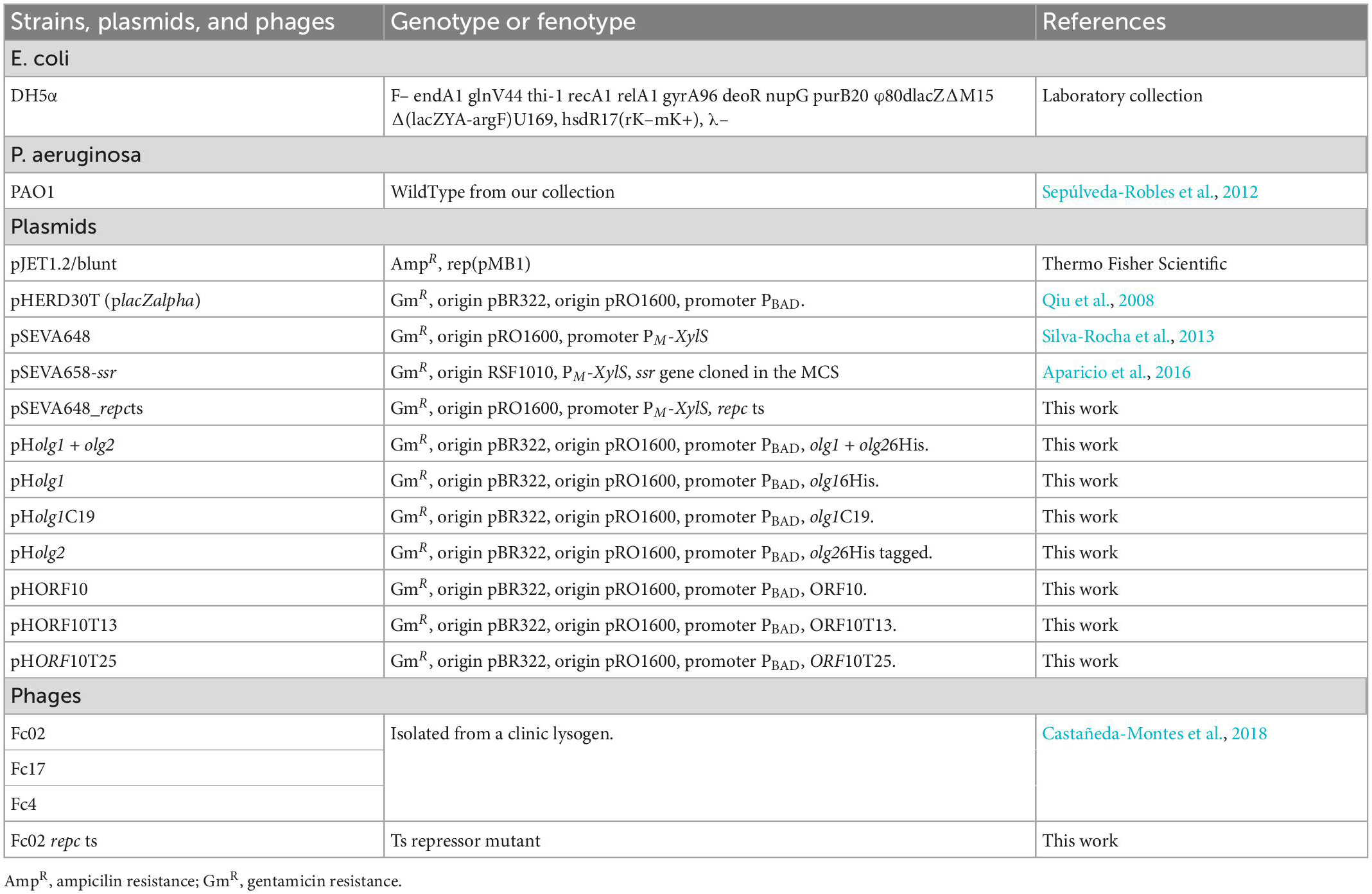The height and width of the screenshot is (894, 1372).
Task: Follow the Silva-Rocha et al., 2013 reference
Action: coord(1127,336)
